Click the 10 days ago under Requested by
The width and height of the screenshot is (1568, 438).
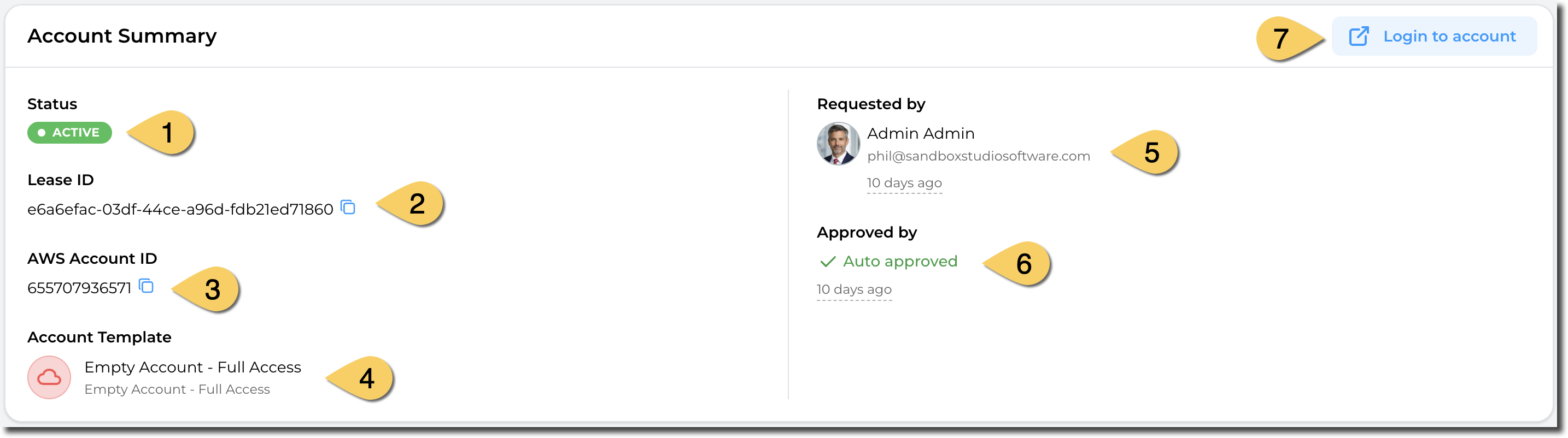[904, 183]
